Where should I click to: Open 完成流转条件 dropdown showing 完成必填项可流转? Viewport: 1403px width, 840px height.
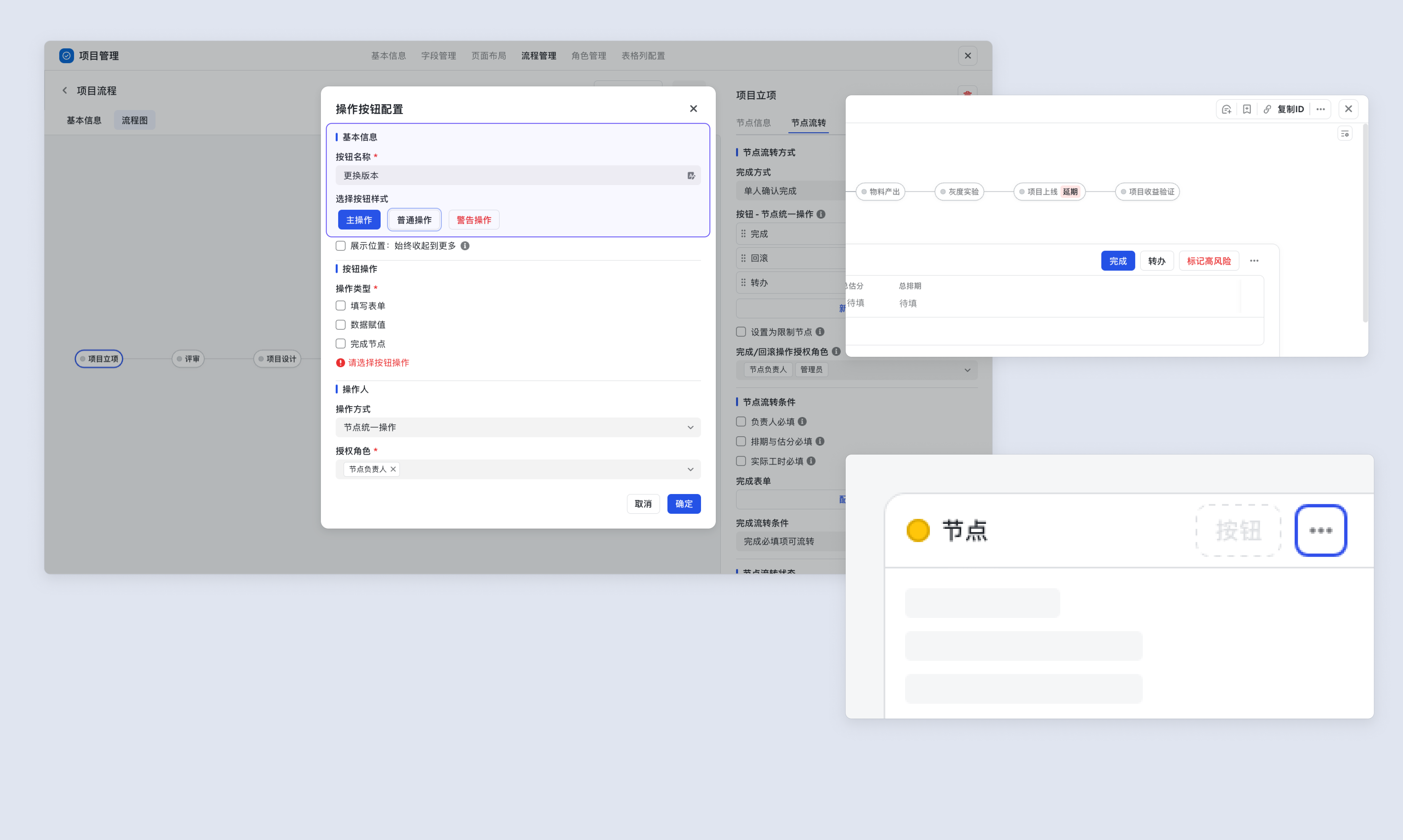pos(790,542)
